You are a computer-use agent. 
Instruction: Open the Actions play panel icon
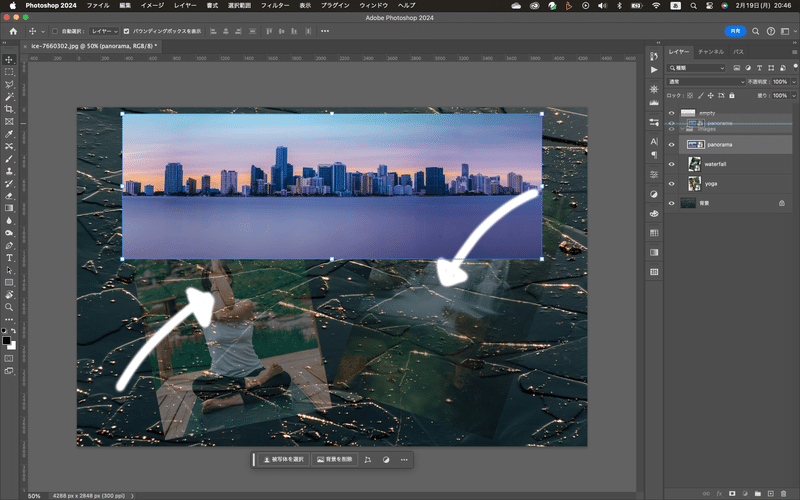point(654,70)
